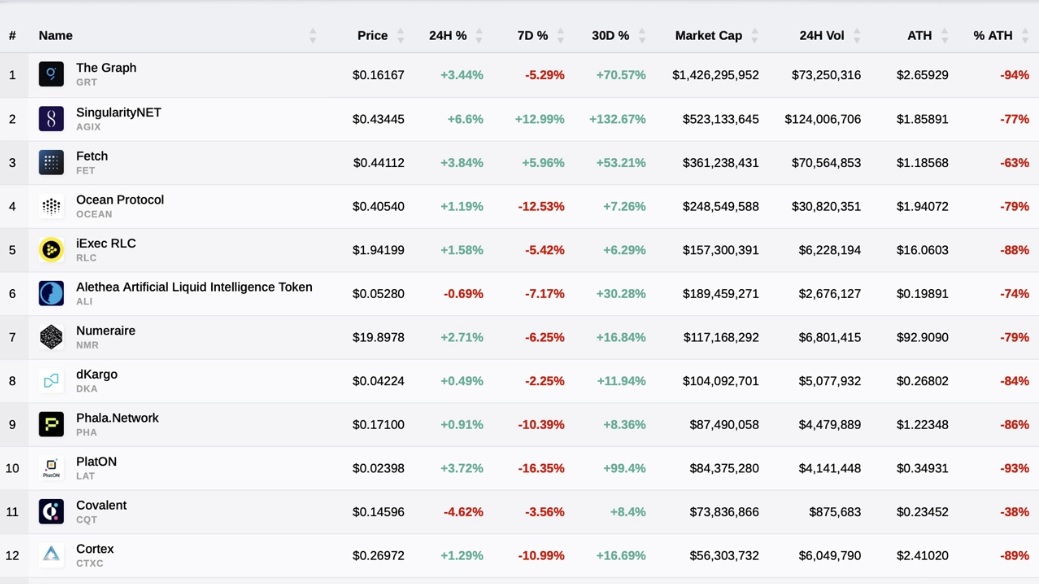Select Numeraire price $19.8978

[378, 338]
